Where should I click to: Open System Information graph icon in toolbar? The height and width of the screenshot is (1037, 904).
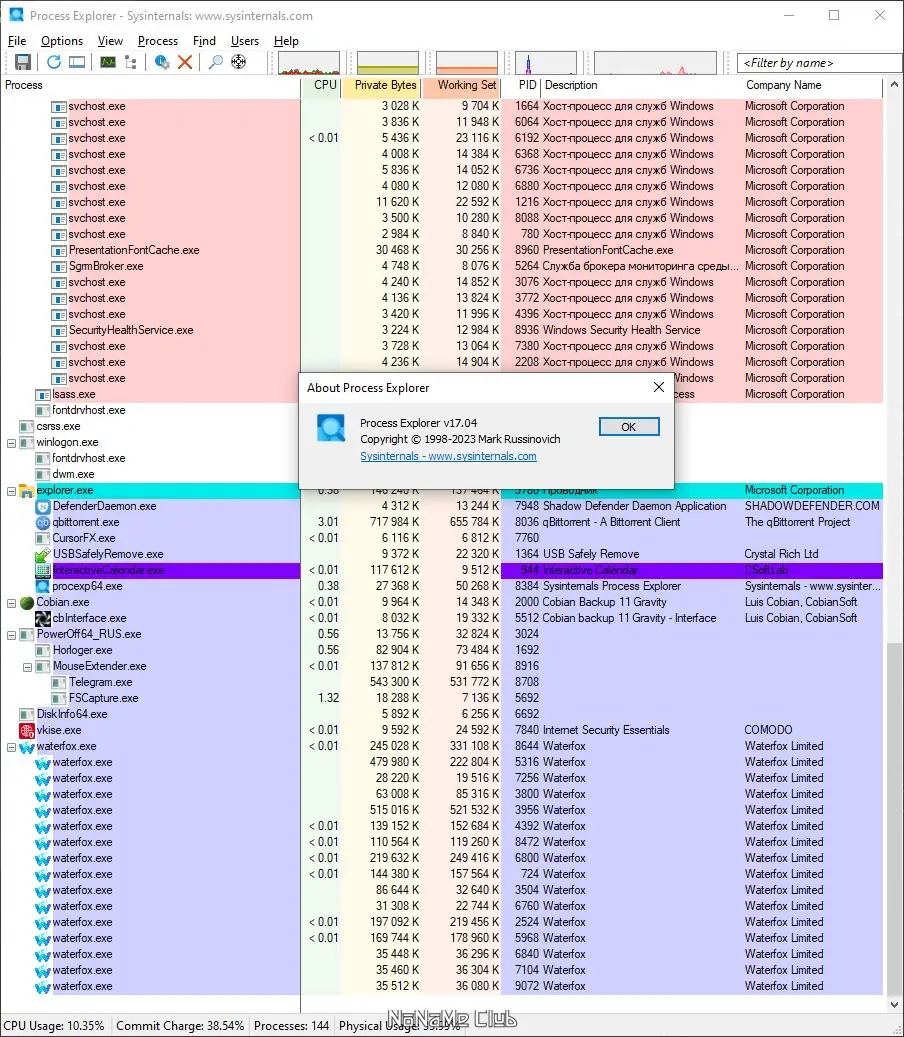pos(107,62)
